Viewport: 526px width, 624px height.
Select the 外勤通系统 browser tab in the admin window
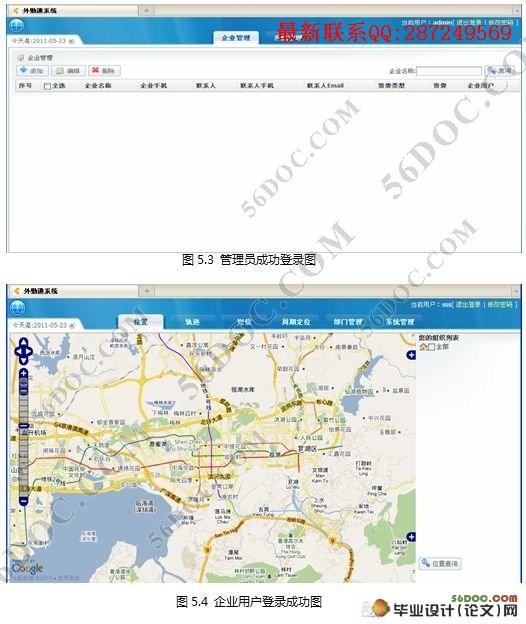point(73,11)
